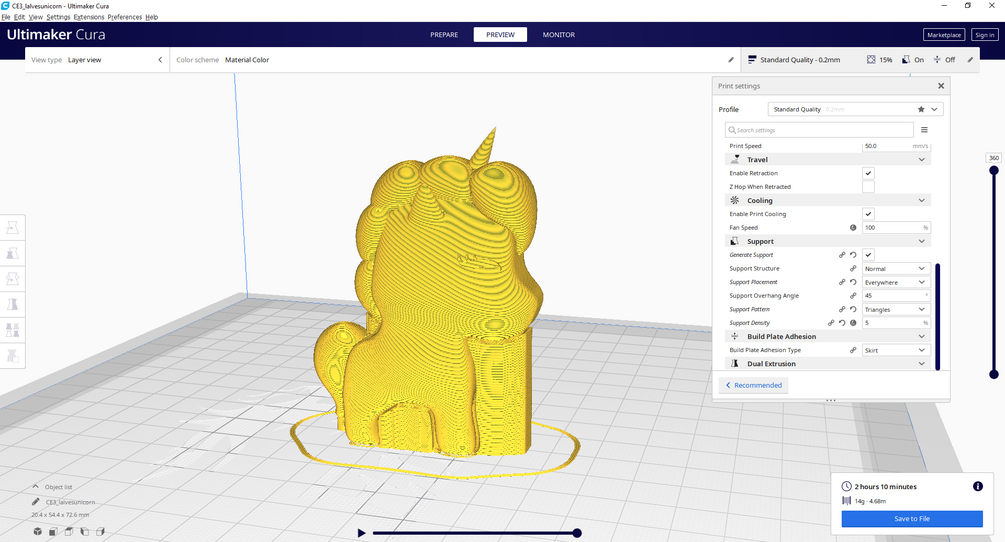
Task: Click link icon on Support Overhang Angle
Action: pos(853,295)
